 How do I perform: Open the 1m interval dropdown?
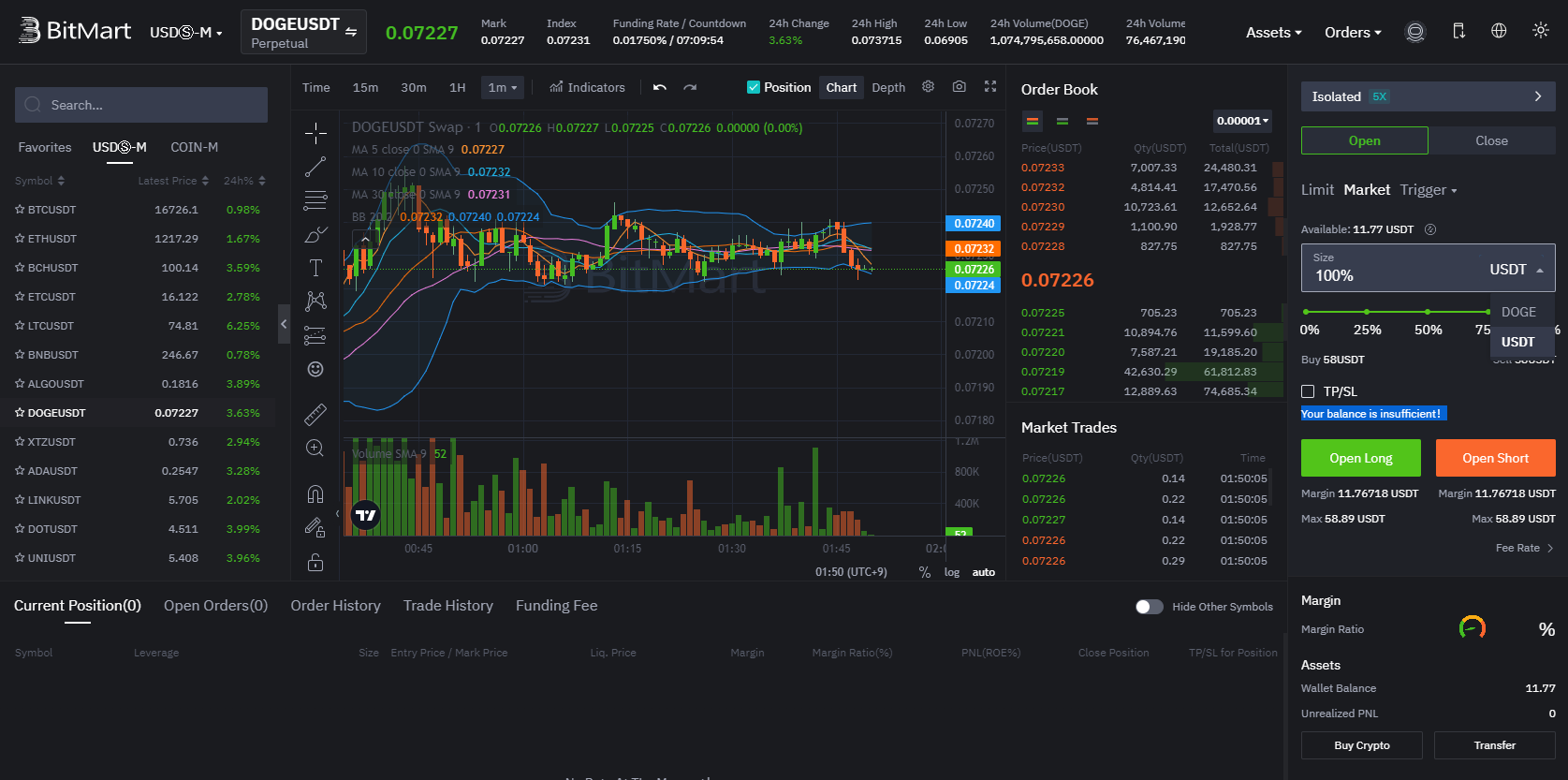tap(503, 87)
